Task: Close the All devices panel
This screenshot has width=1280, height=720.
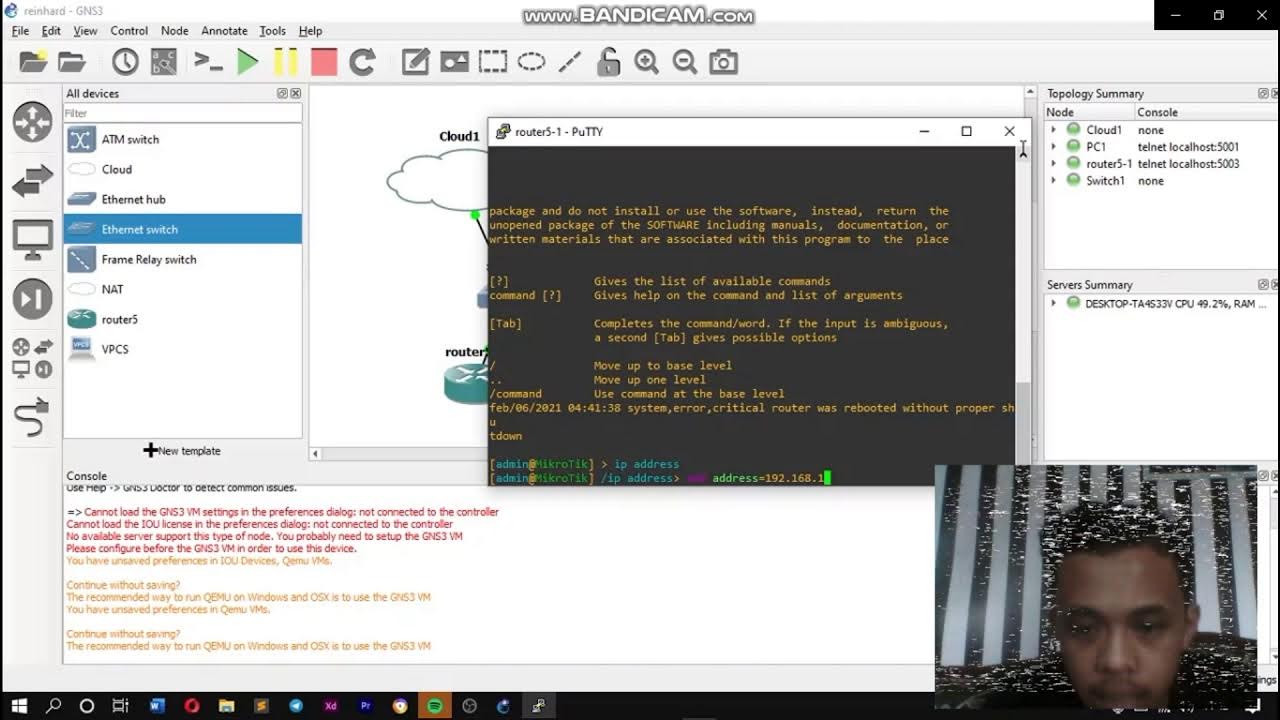Action: [295, 93]
